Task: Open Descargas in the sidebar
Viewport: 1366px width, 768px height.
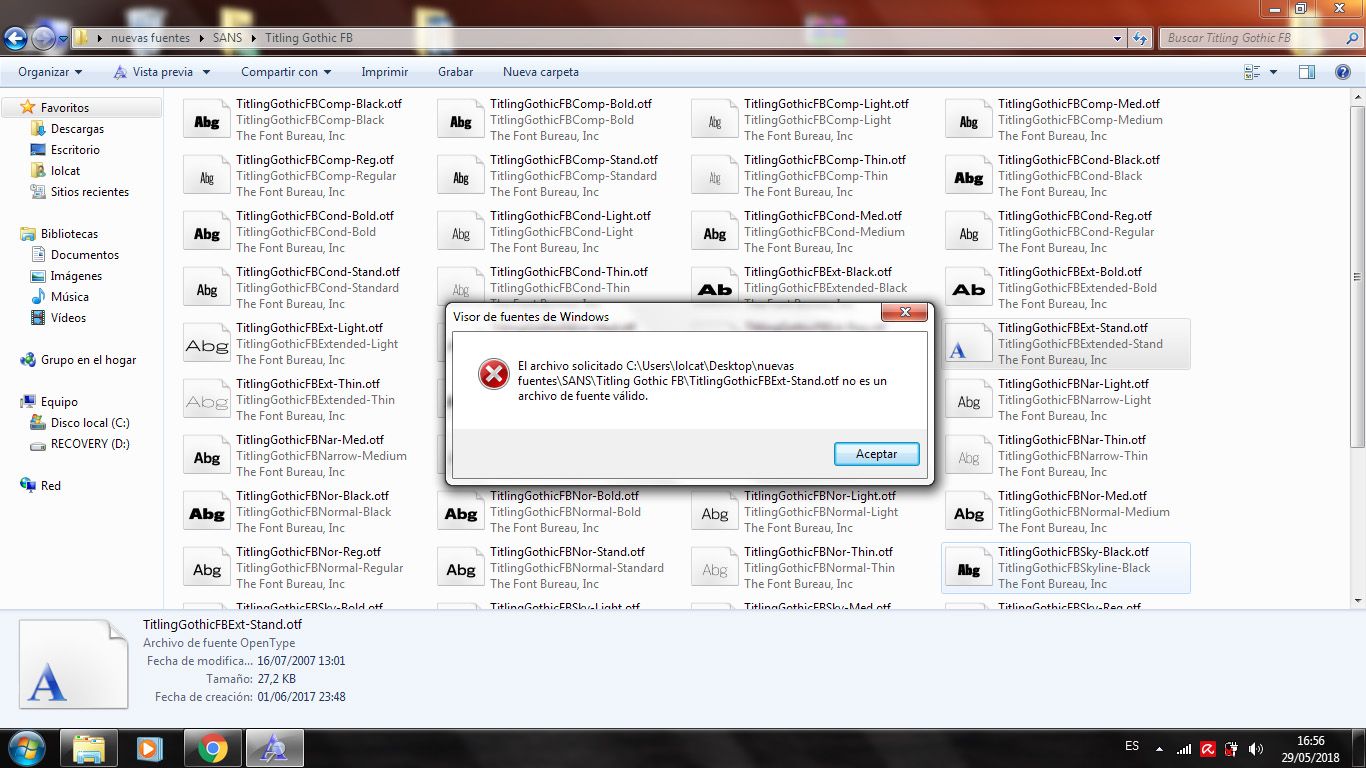Action: pyautogui.click(x=77, y=129)
